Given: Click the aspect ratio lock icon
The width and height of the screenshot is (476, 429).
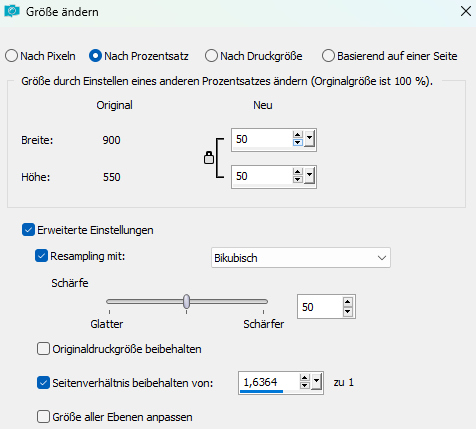Looking at the screenshot, I should [x=209, y=158].
